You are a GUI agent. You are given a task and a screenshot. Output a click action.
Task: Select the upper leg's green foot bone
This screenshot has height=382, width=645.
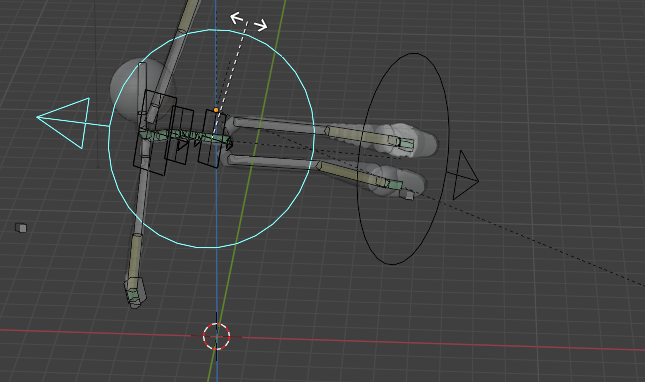pyautogui.click(x=406, y=144)
